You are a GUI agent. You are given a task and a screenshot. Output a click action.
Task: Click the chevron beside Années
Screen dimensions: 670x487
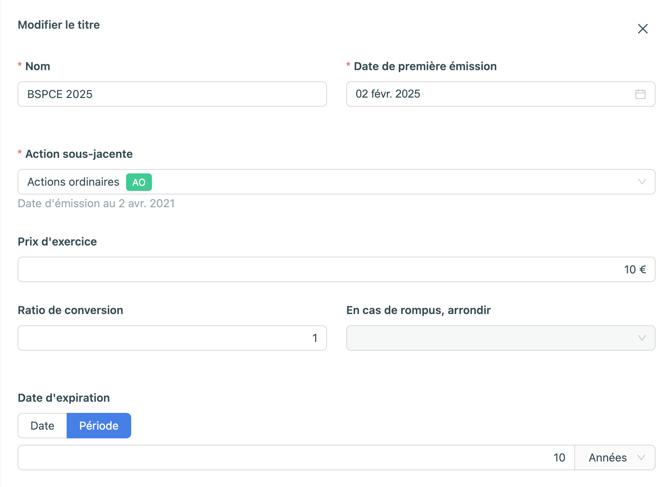pos(641,458)
